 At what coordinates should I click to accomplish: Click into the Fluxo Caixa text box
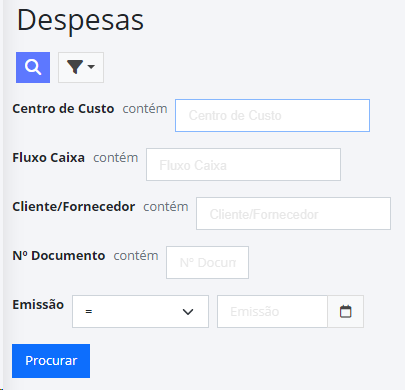tap(243, 165)
